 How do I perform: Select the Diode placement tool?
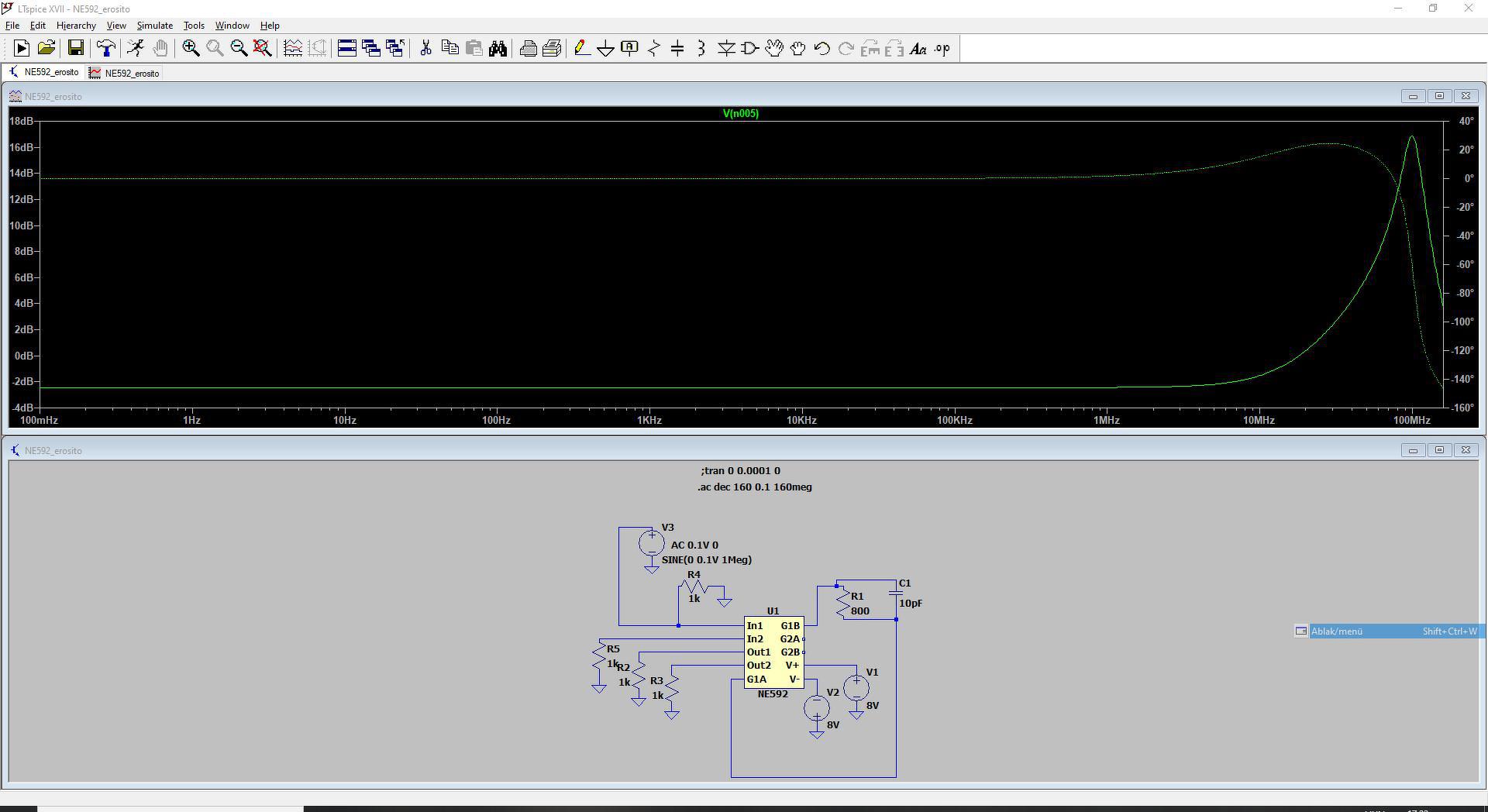pyautogui.click(x=726, y=49)
